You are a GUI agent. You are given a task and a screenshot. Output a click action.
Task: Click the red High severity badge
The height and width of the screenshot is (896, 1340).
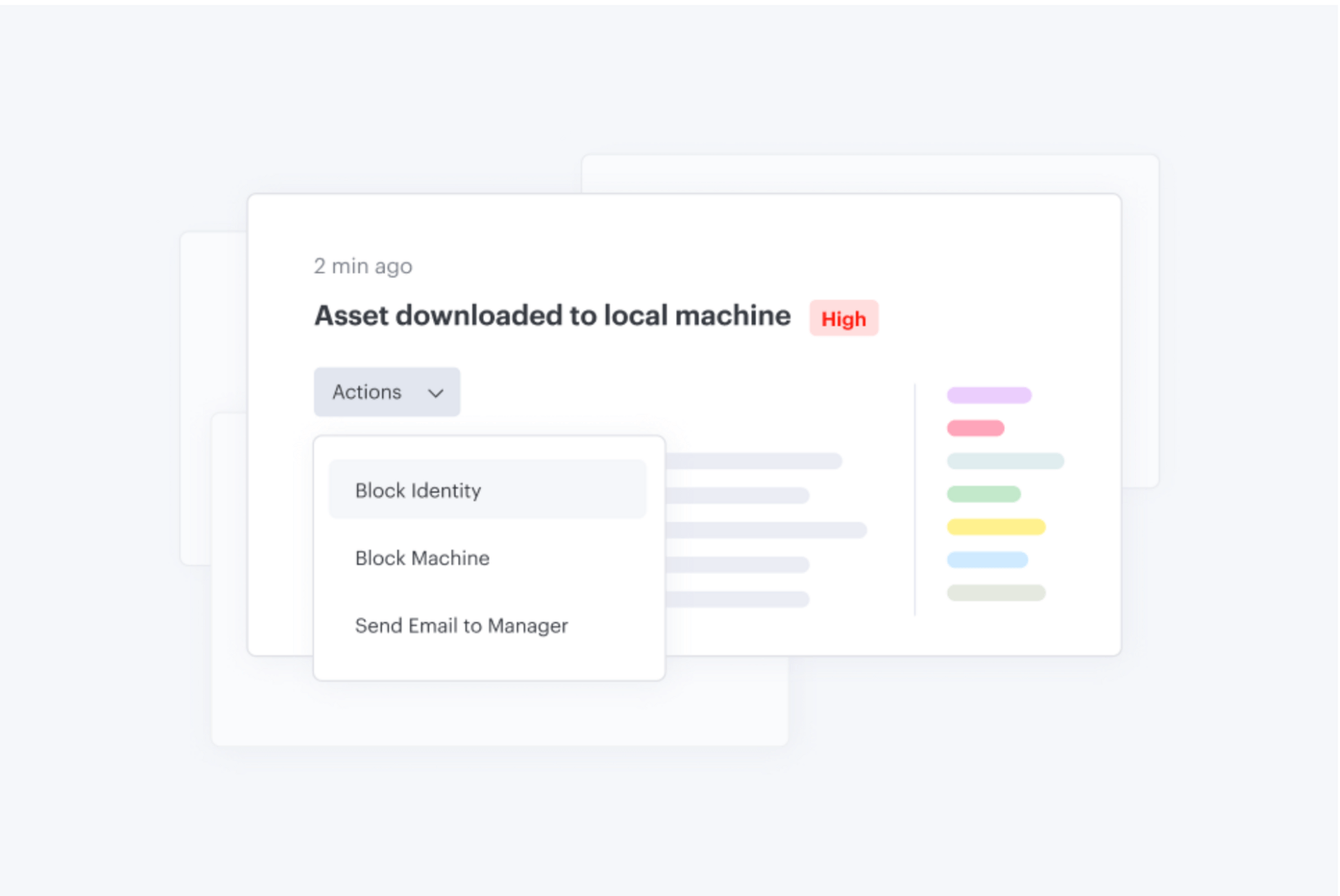(843, 319)
